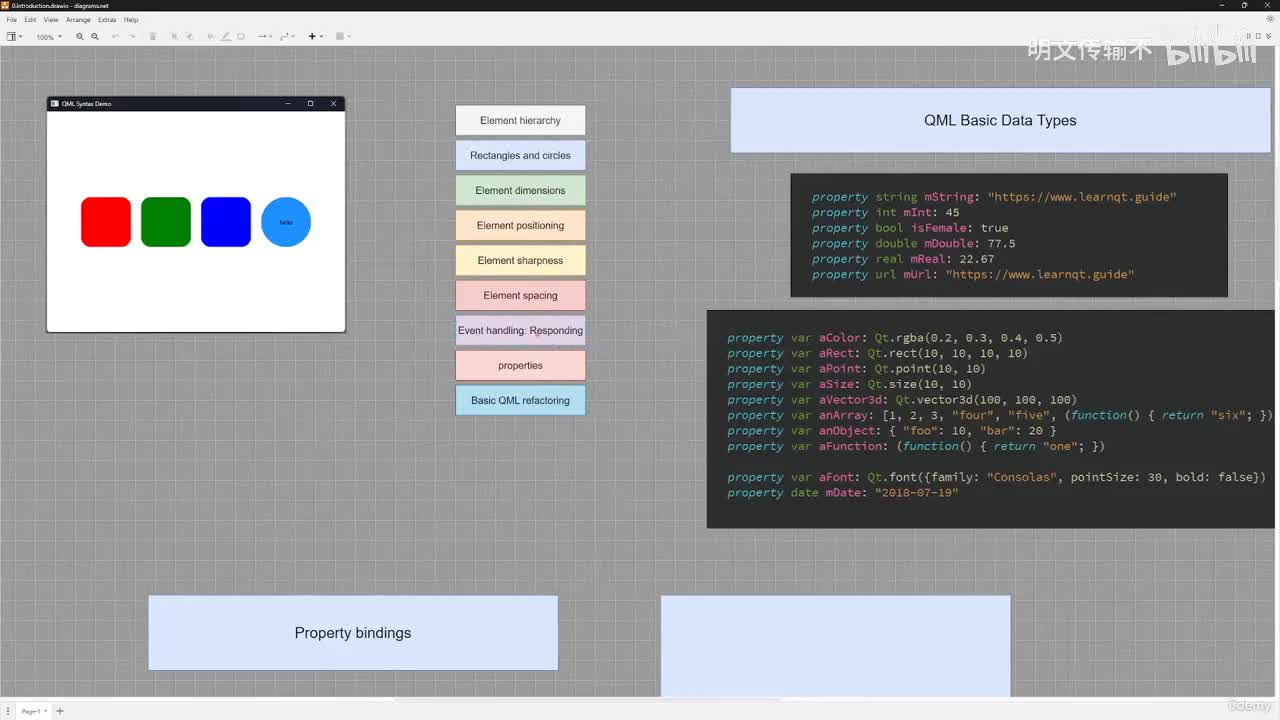Toggle the light/dark appearance sun icon
This screenshot has width=1280, height=720.
(1270, 19)
